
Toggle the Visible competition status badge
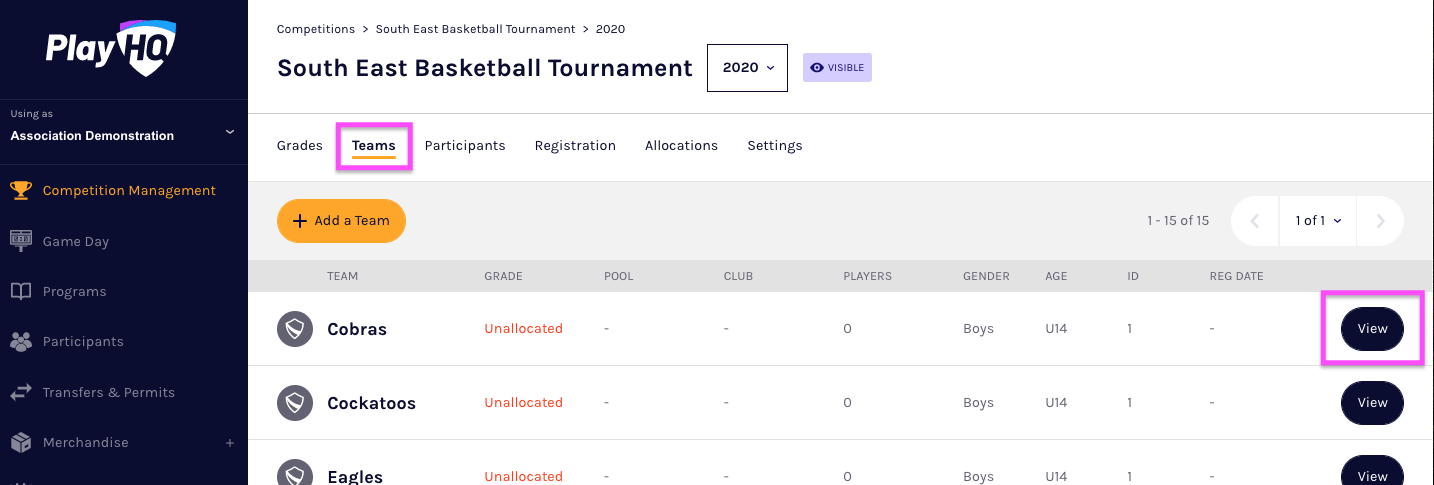837,68
